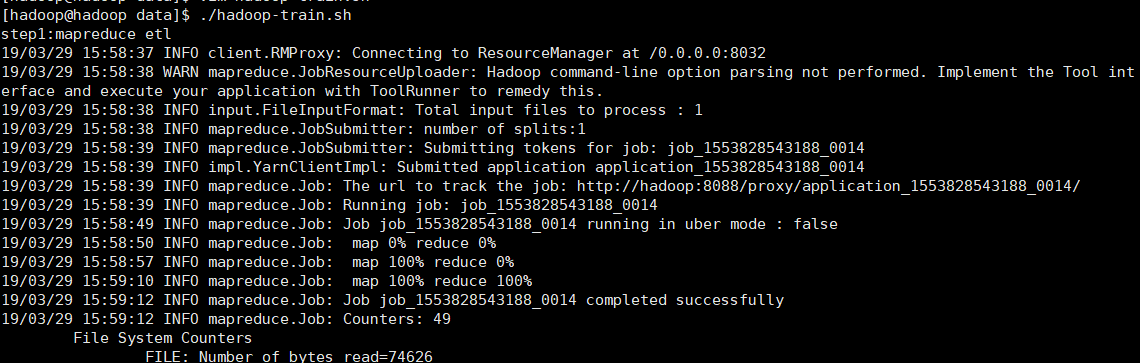Click 'Running job: job_1553828543188_0014' text

(x=500, y=205)
